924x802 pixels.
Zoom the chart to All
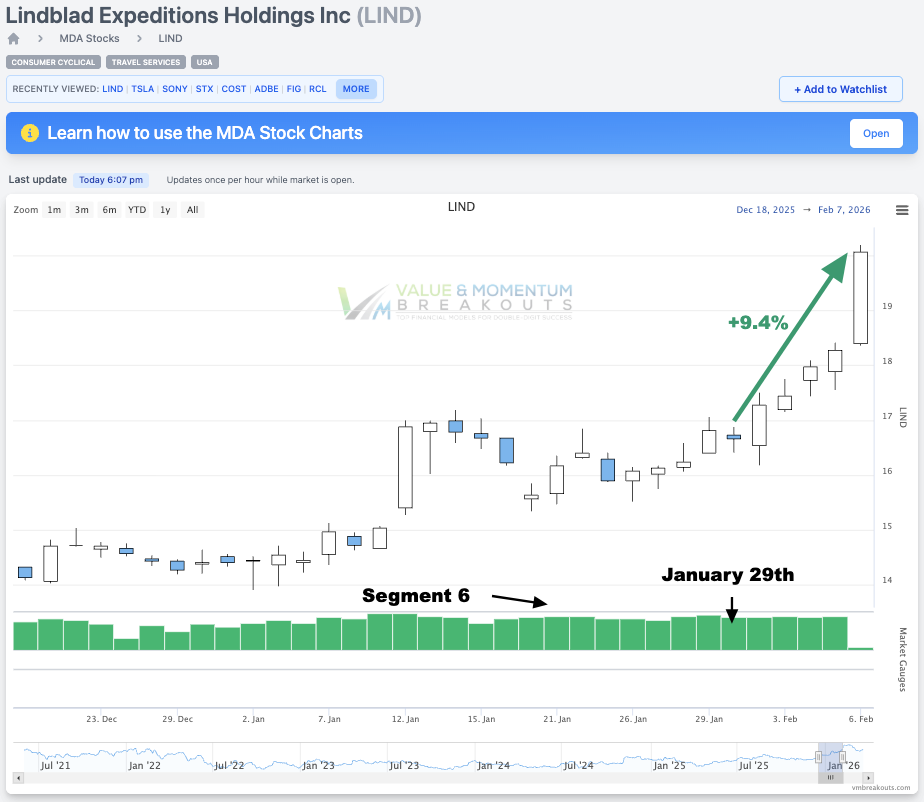(192, 210)
